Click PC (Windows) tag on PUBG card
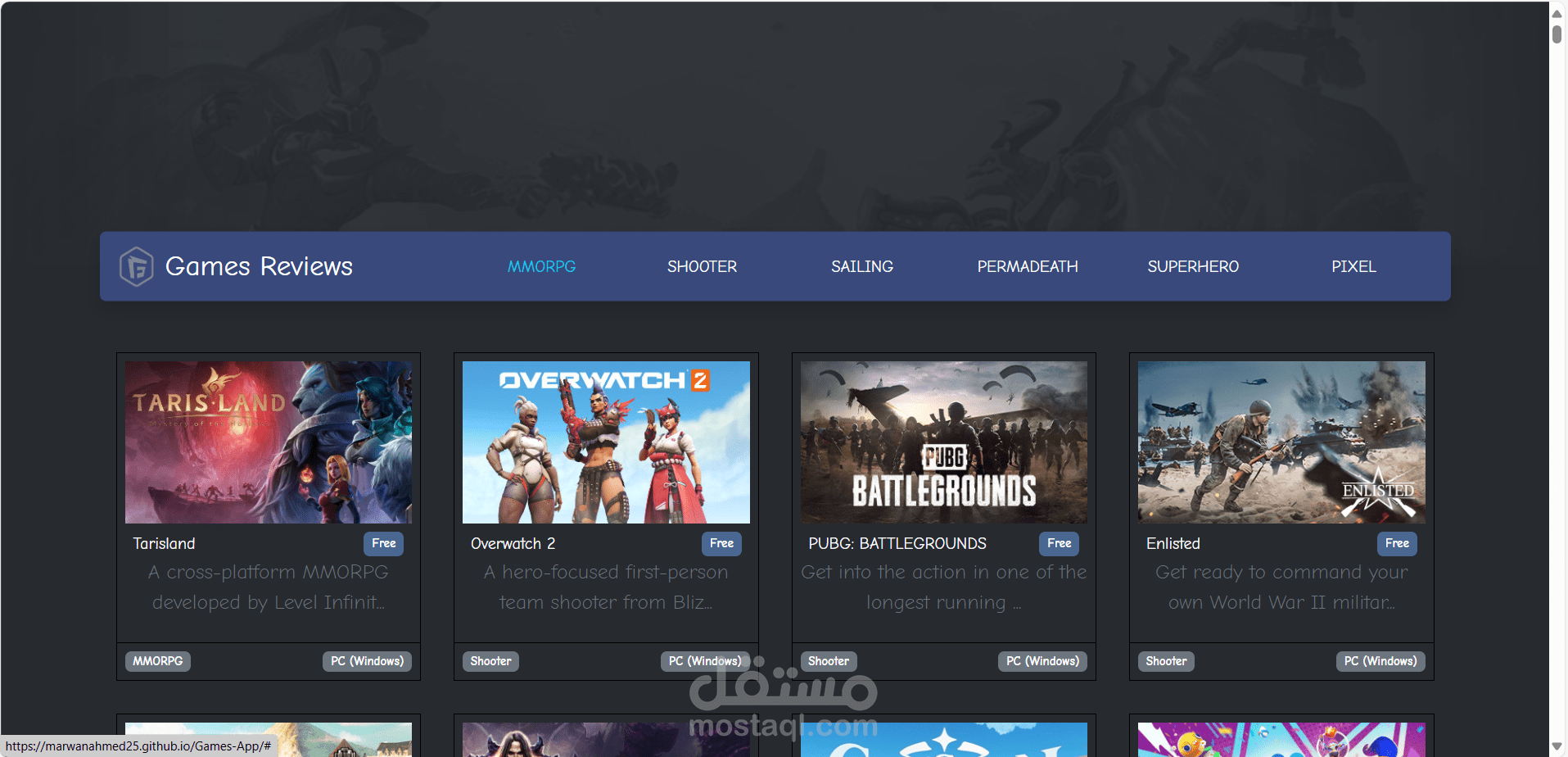1568x757 pixels. coord(1042,661)
